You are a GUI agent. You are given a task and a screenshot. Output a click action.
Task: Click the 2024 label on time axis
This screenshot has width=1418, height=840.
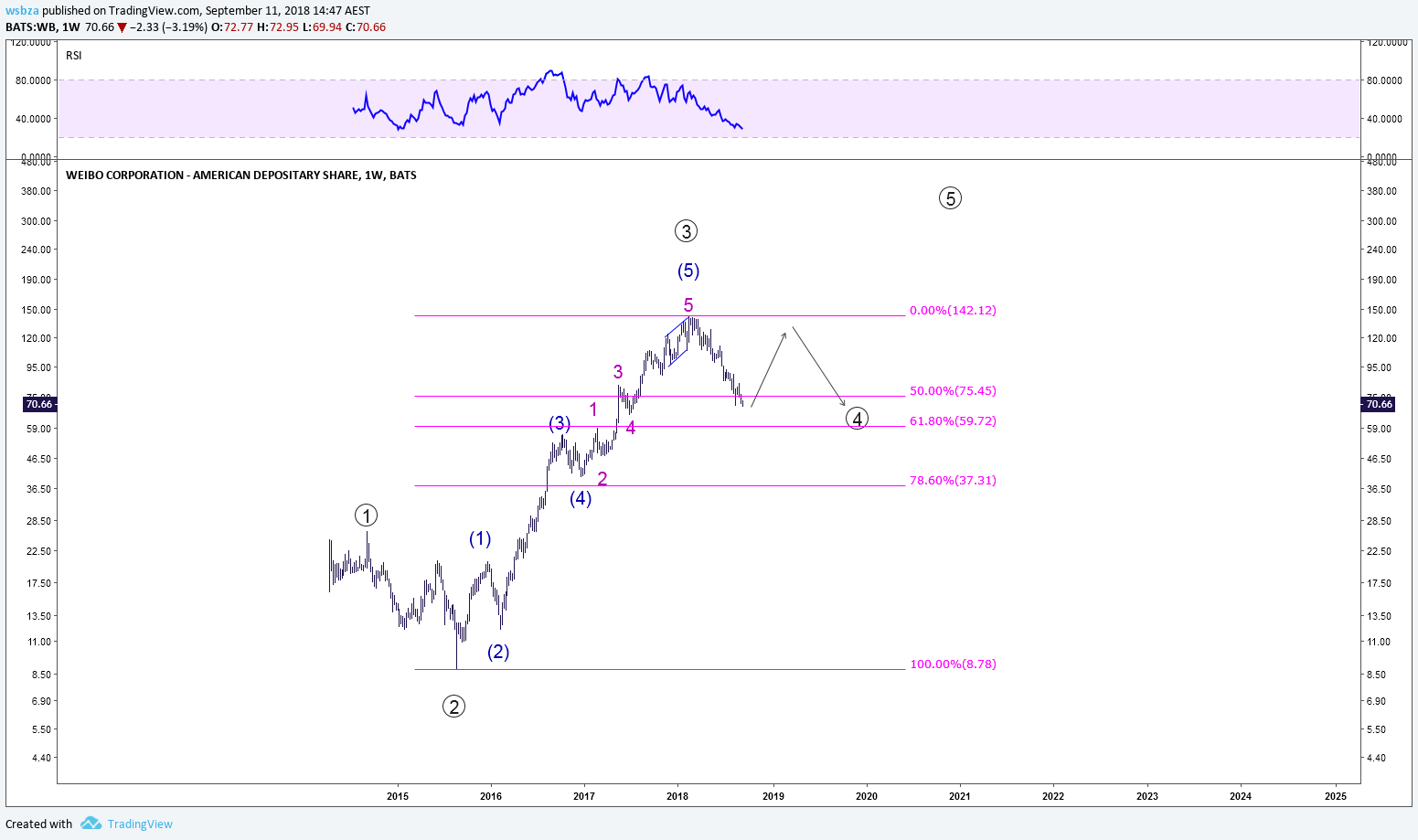coord(1241,796)
